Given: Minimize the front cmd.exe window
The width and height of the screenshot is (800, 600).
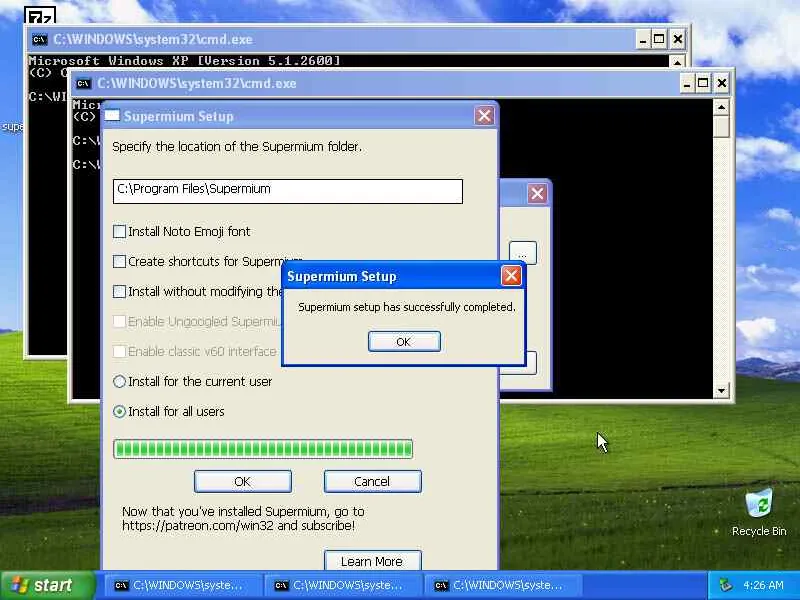Looking at the screenshot, I should (x=687, y=83).
